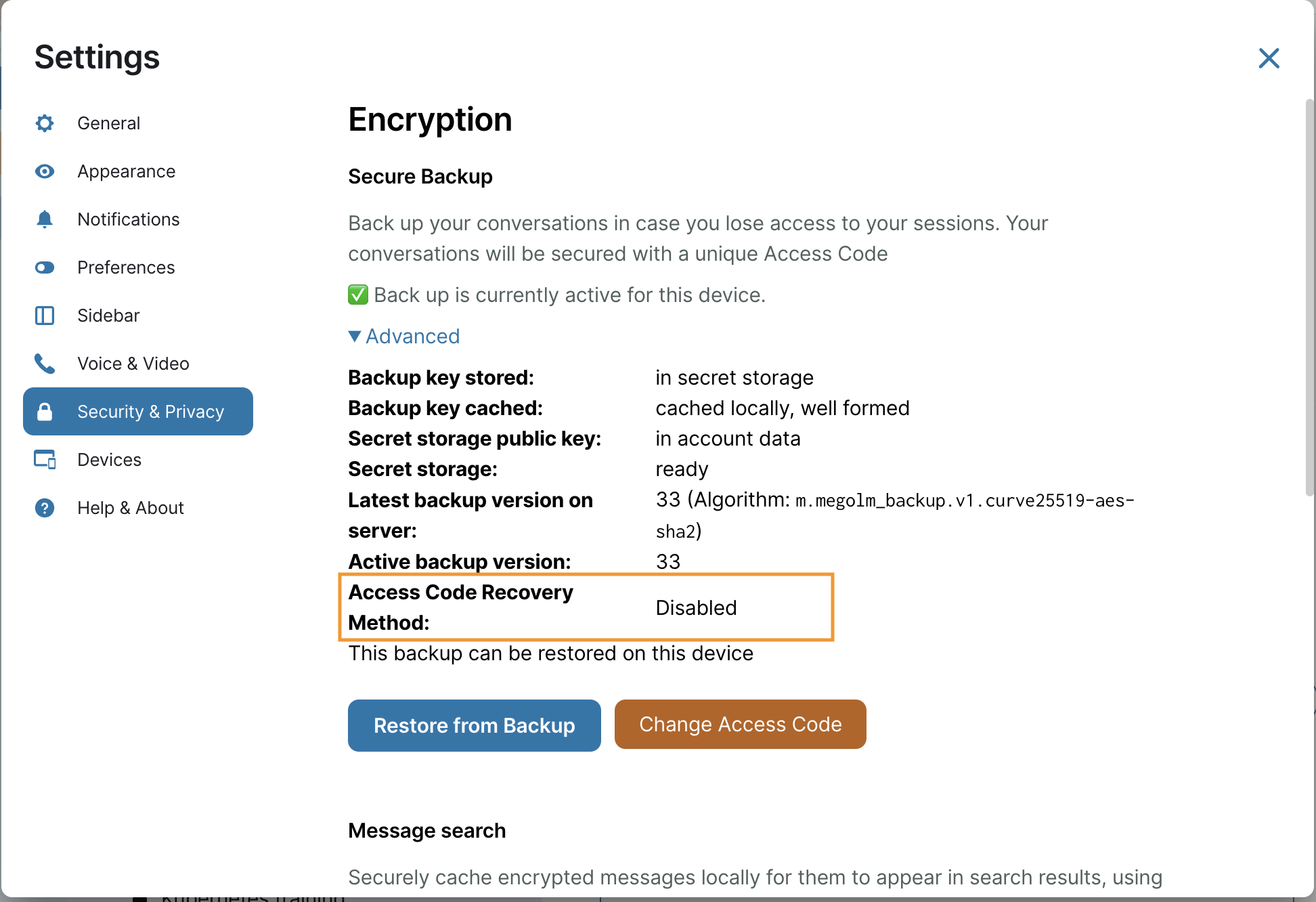Select the Appearance settings section

[x=126, y=171]
